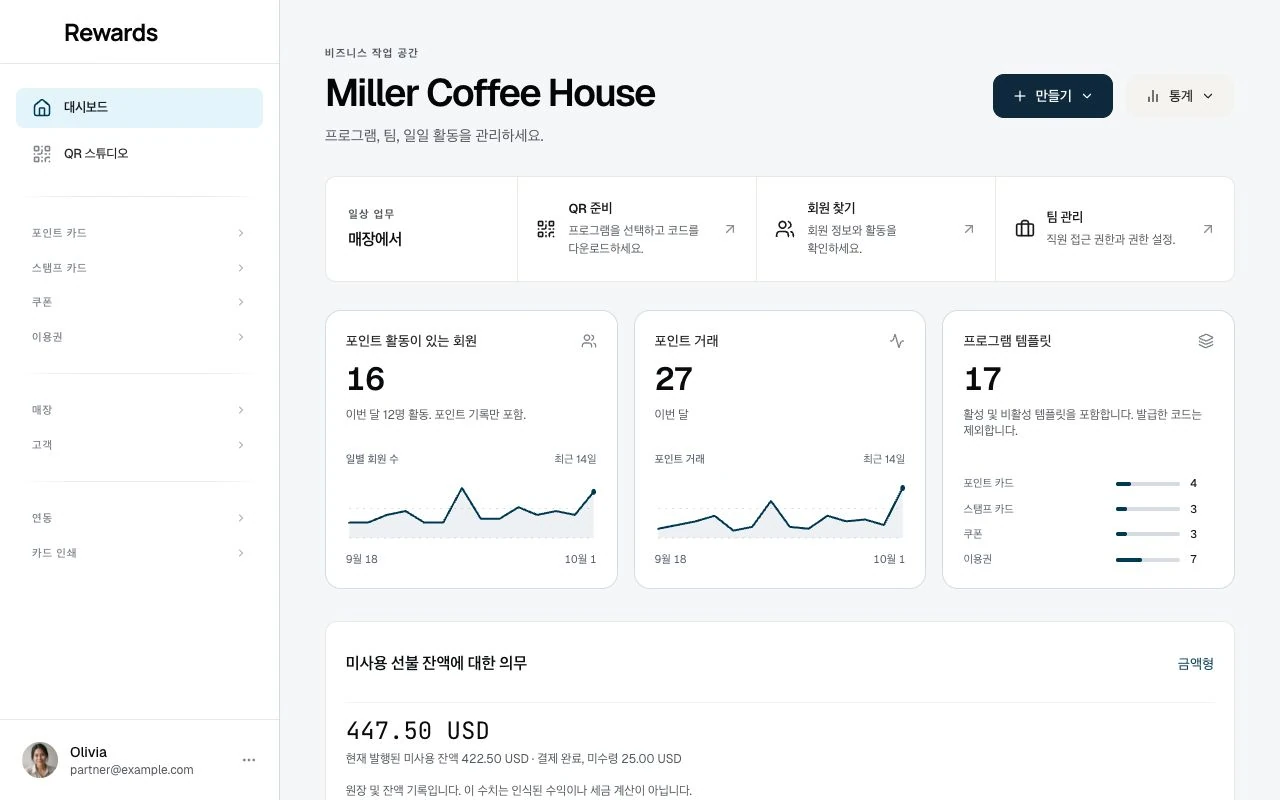Expand the 스탬프 카드 sidebar section

point(139,268)
